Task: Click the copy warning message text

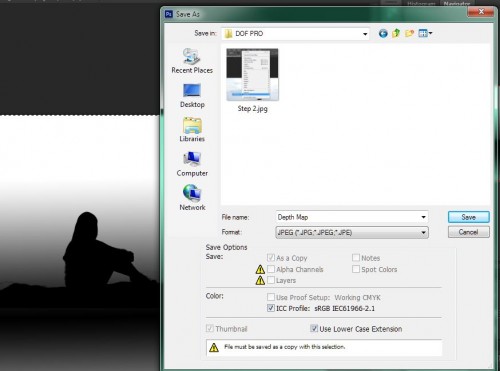Action: click(x=284, y=347)
